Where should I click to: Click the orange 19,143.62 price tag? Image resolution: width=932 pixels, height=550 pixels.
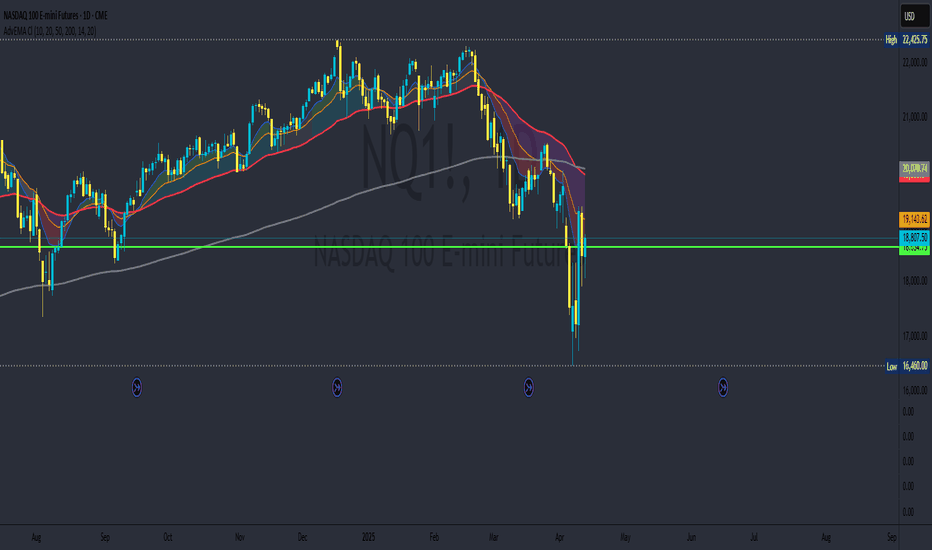[914, 219]
